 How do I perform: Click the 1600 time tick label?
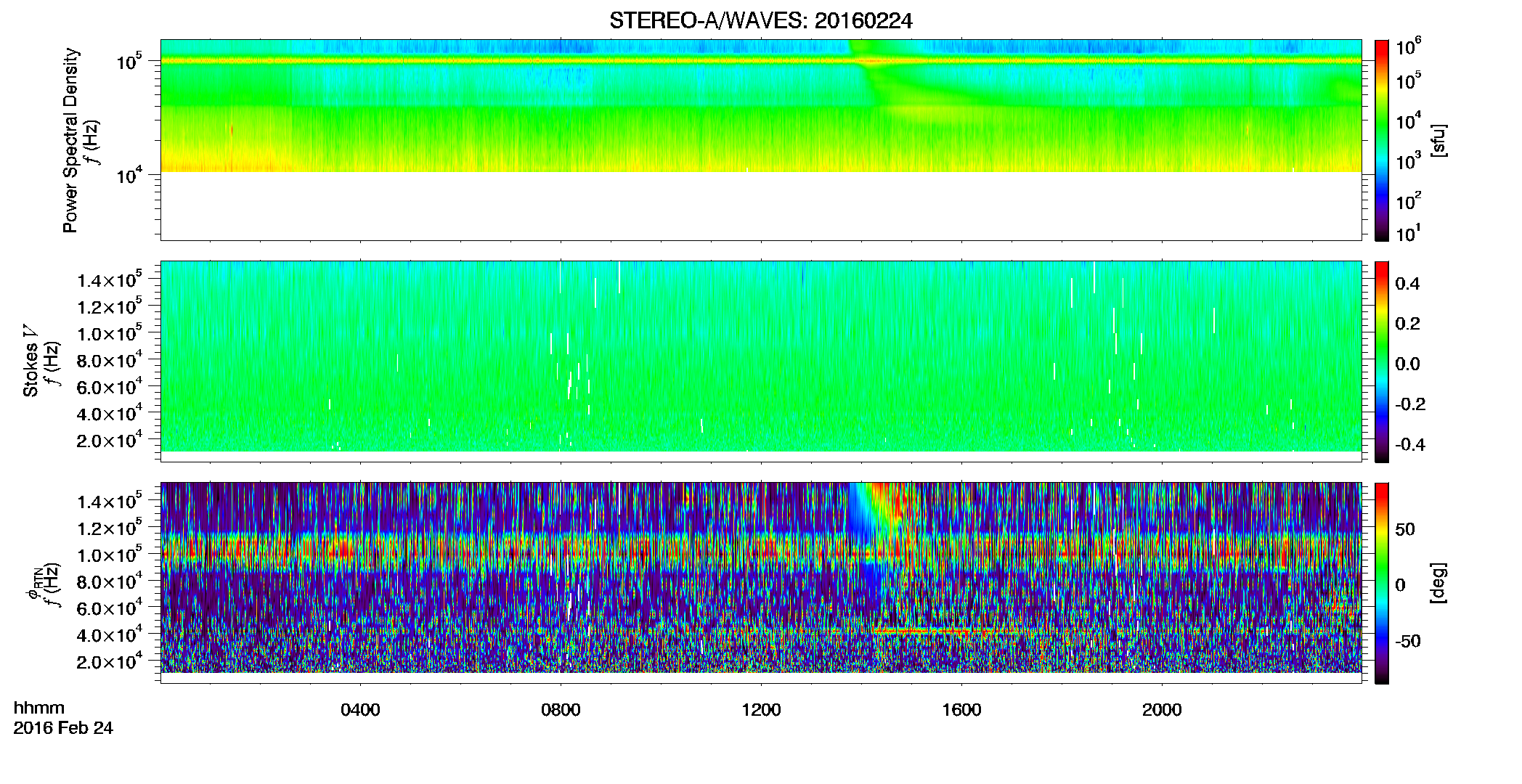pos(961,710)
